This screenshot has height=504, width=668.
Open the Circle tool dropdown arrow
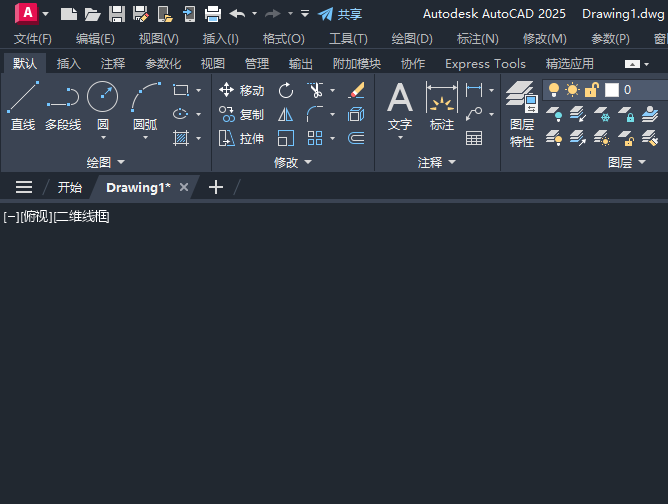(103, 138)
